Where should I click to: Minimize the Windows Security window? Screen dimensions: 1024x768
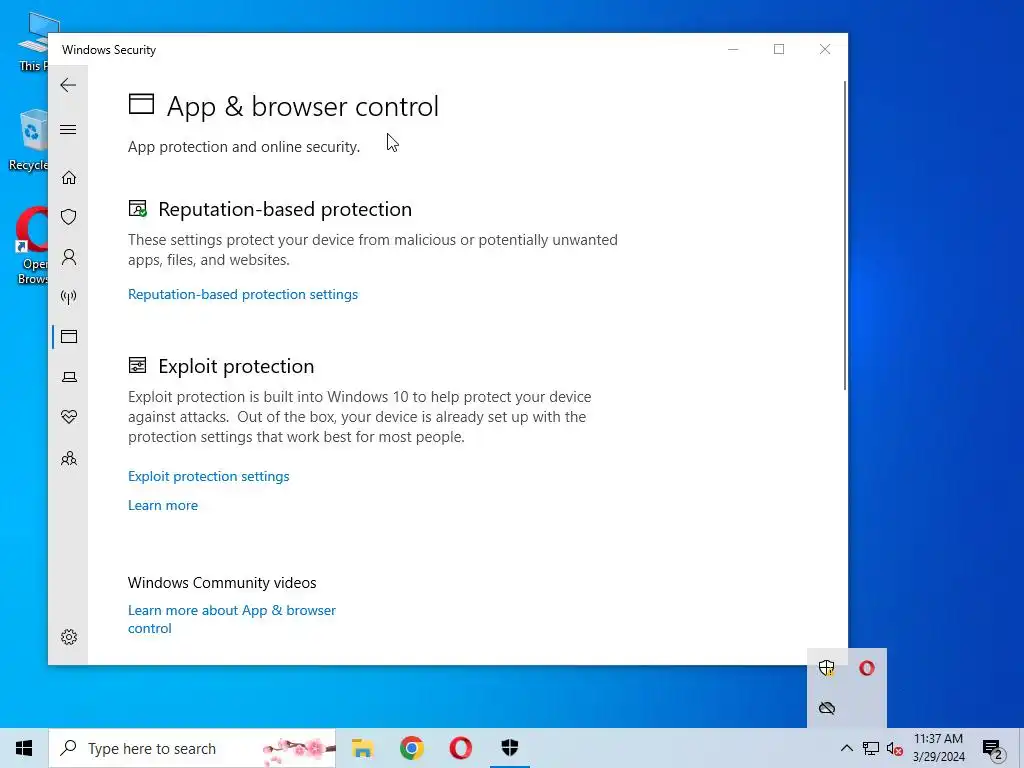[733, 50]
